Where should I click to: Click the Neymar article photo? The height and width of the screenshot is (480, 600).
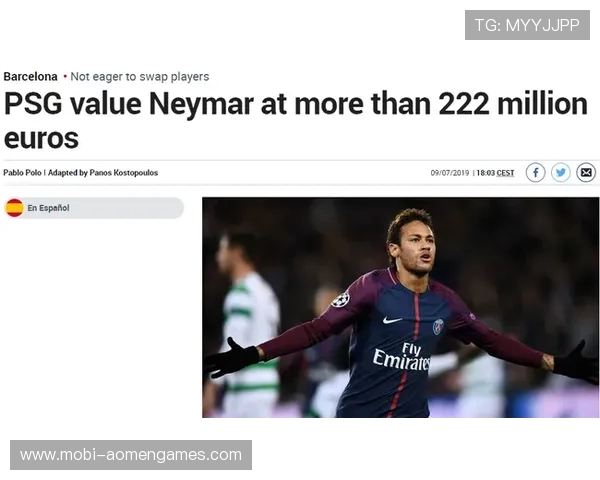(401, 307)
